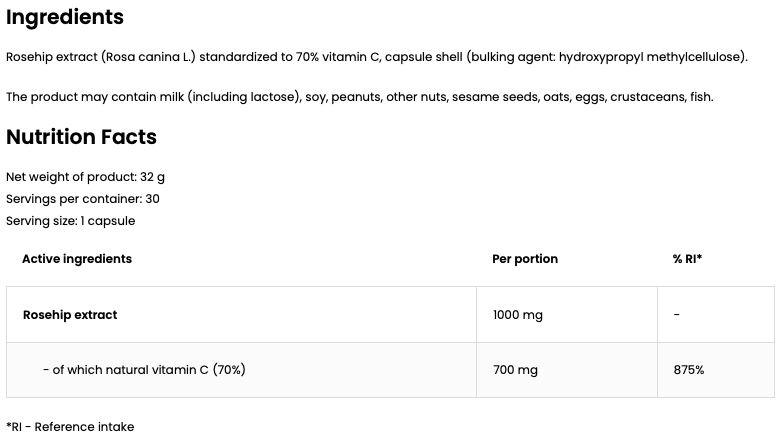
Task: Click the Nutrition Facts heading
Action: [81, 137]
